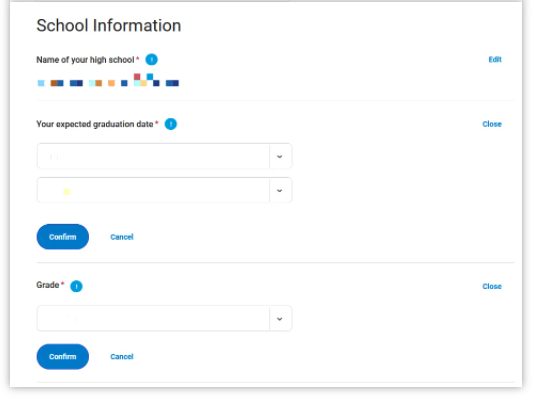Open info icon next to expected graduation date
Image resolution: width=534 pixels, height=399 pixels.
click(x=171, y=124)
